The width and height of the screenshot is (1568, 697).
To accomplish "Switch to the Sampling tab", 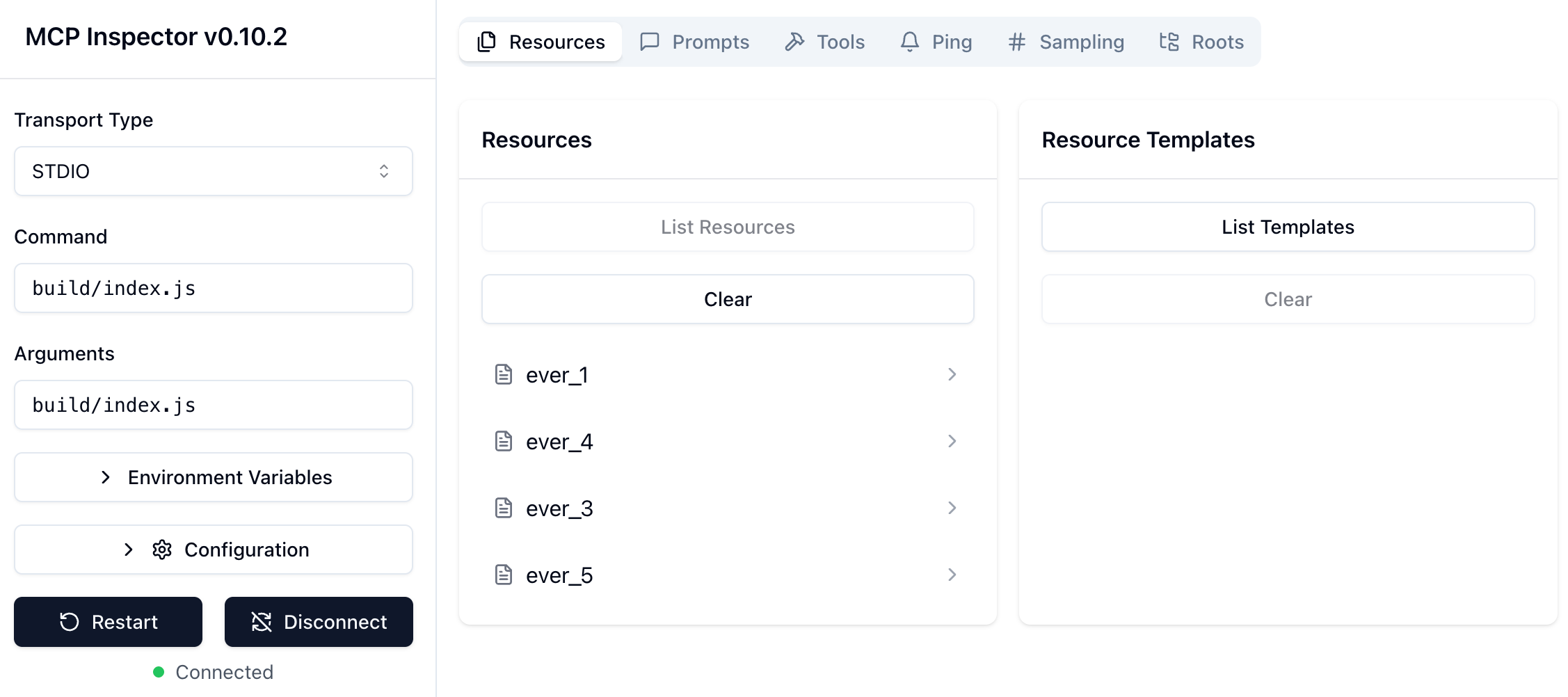I will (1066, 42).
